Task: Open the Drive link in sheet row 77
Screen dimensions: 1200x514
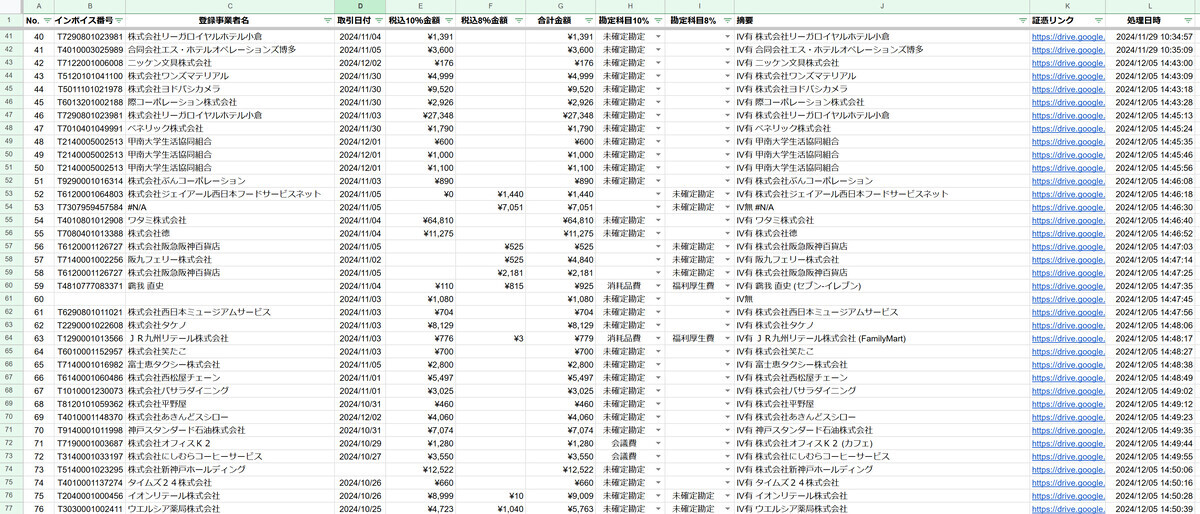Action: pyautogui.click(x=1067, y=507)
